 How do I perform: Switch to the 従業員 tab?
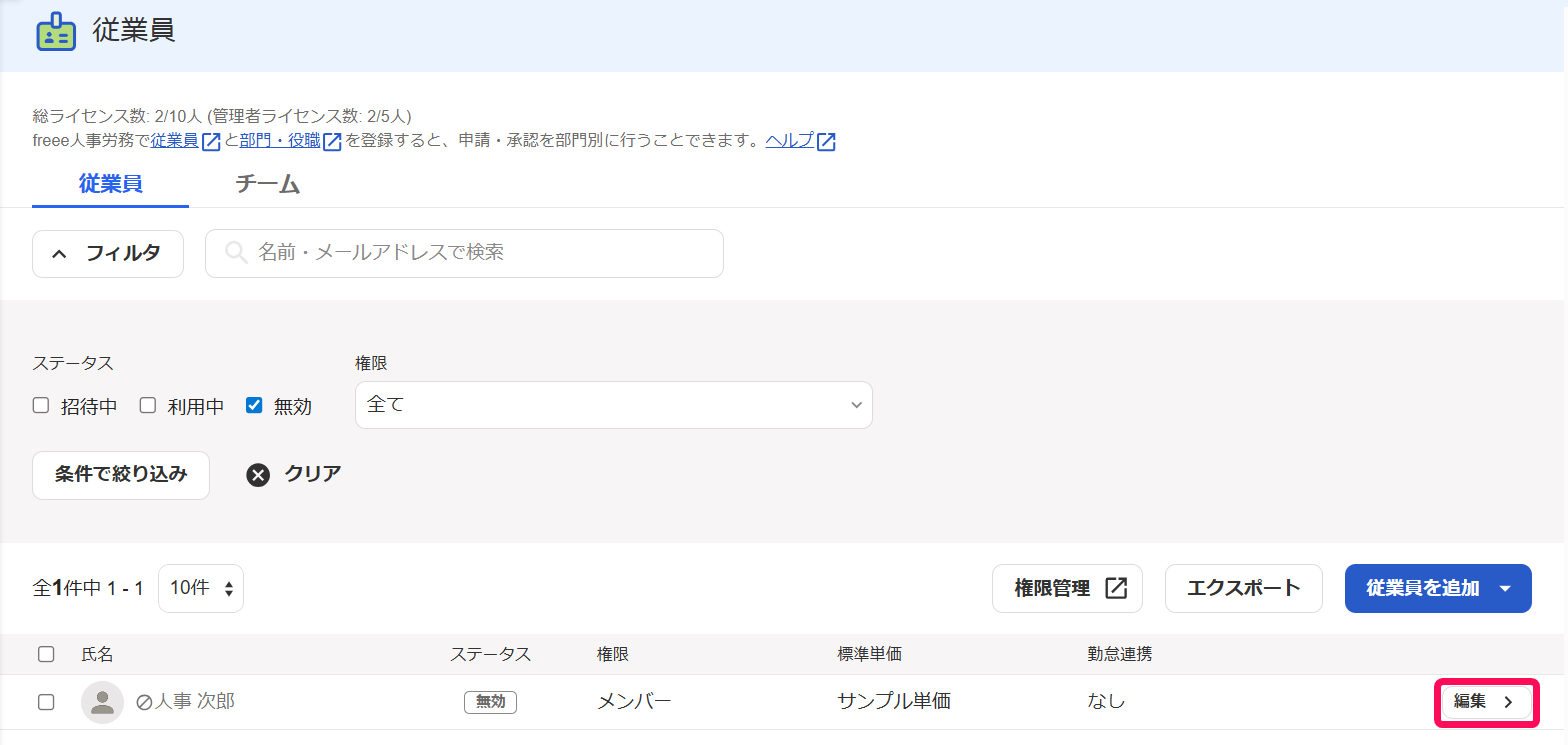pyautogui.click(x=110, y=185)
